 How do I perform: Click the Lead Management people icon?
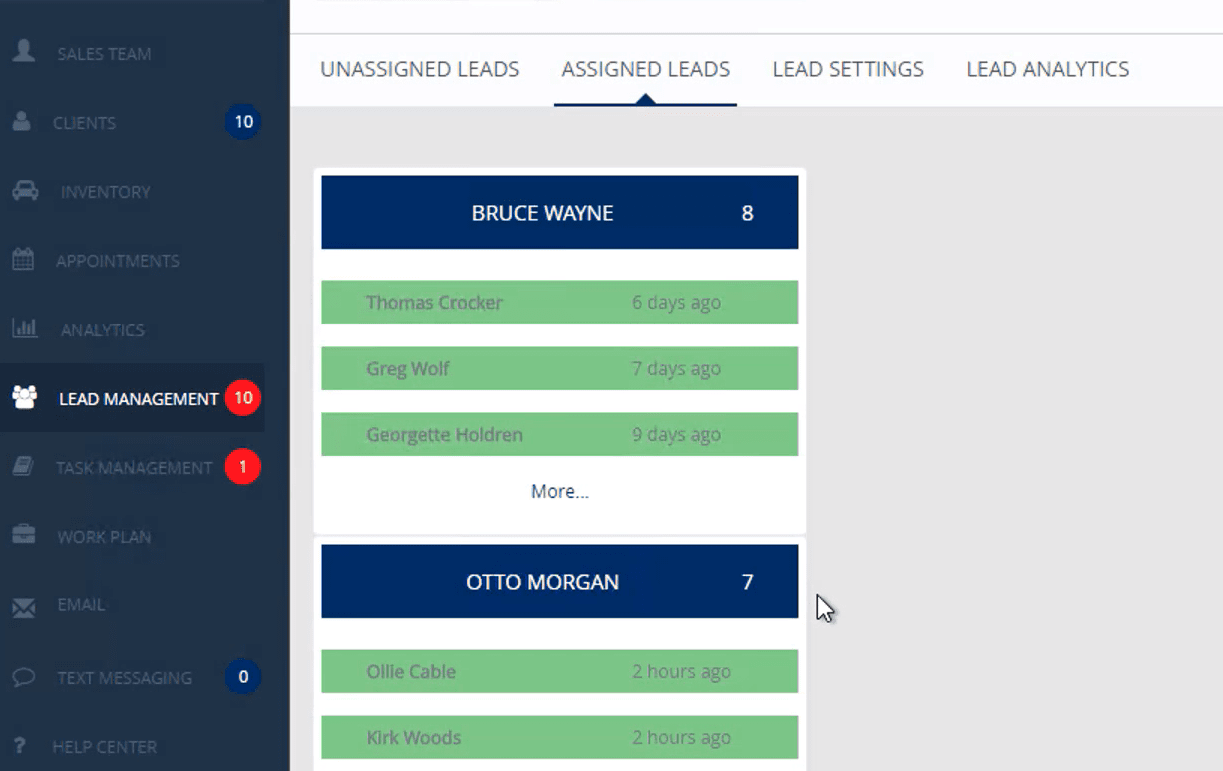click(22, 398)
